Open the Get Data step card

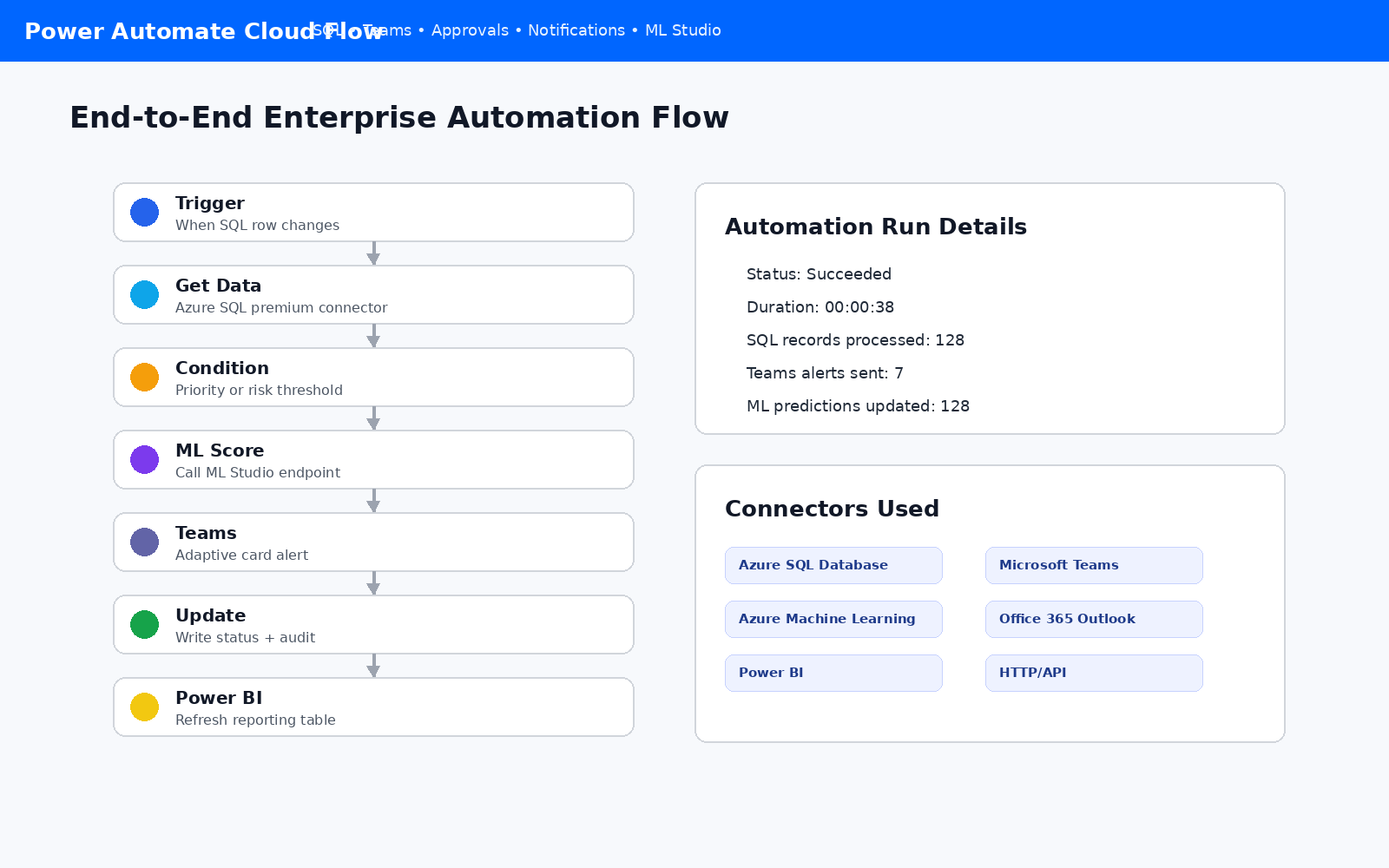(373, 294)
